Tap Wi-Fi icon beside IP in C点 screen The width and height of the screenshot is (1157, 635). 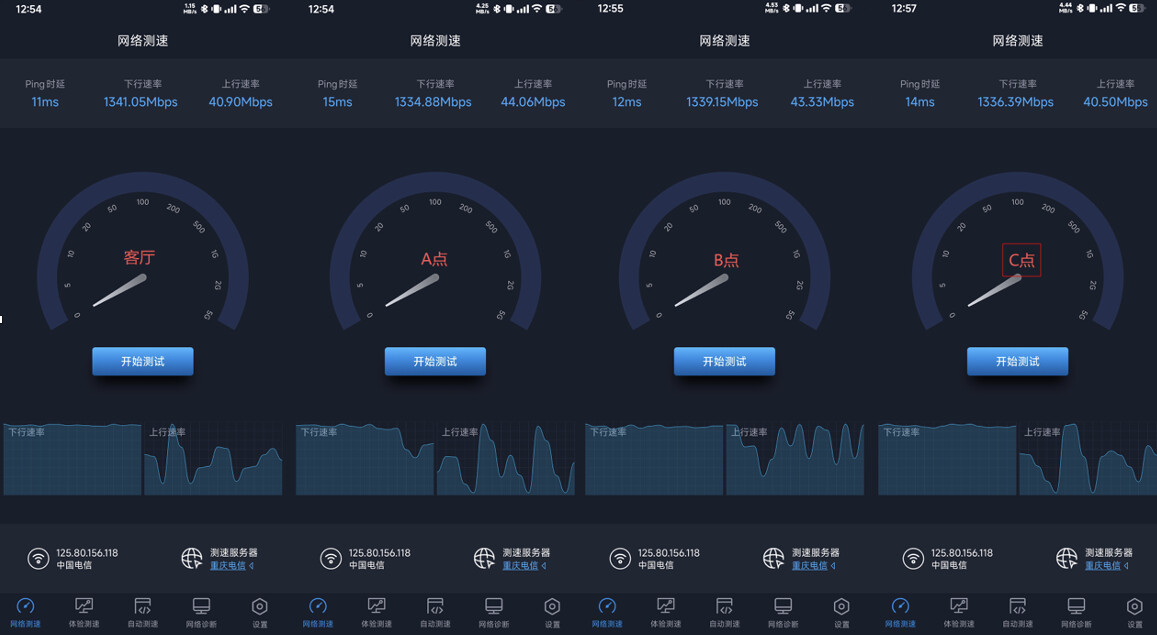(x=912, y=558)
